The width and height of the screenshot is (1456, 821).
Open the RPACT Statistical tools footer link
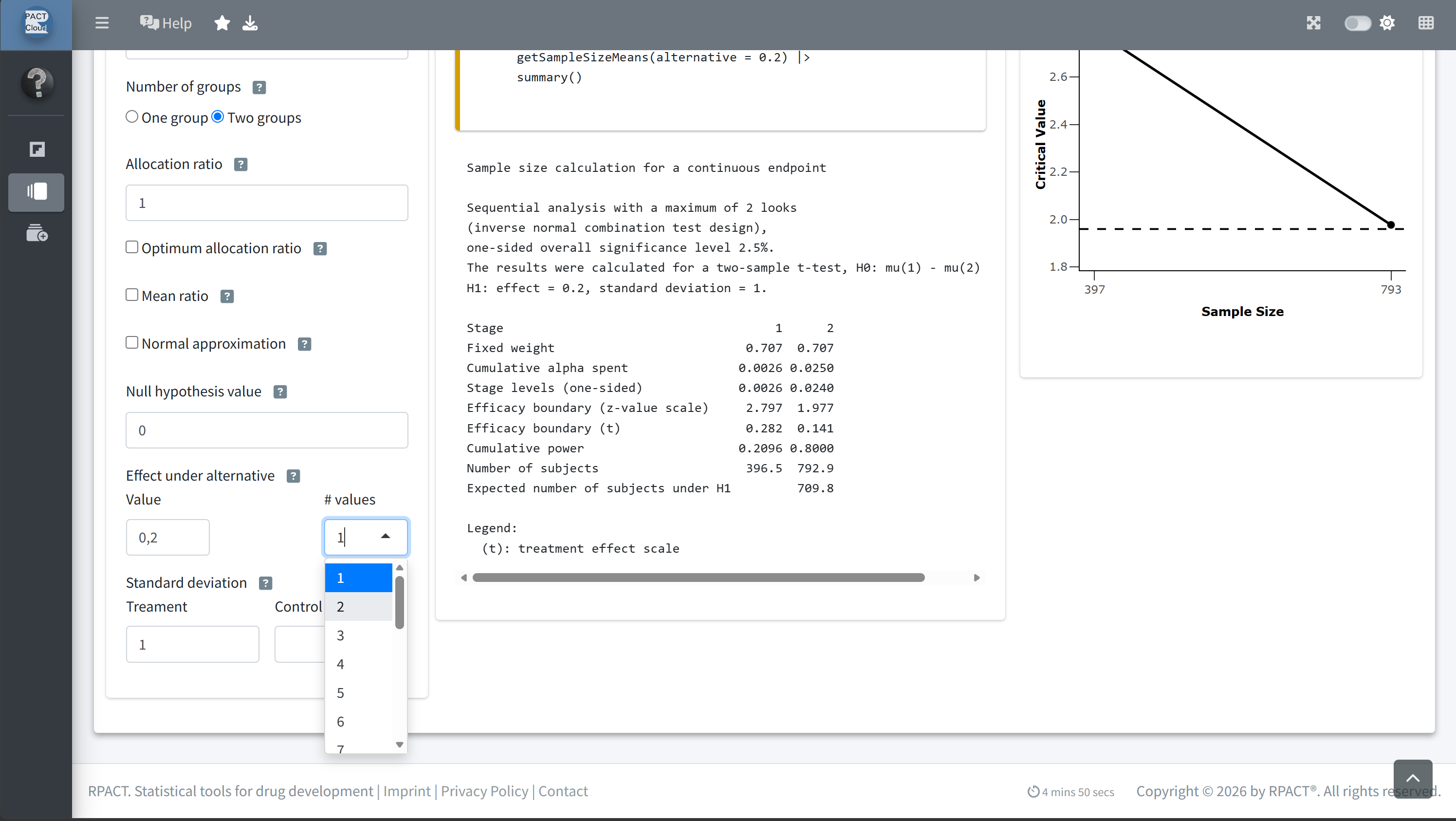point(231,791)
